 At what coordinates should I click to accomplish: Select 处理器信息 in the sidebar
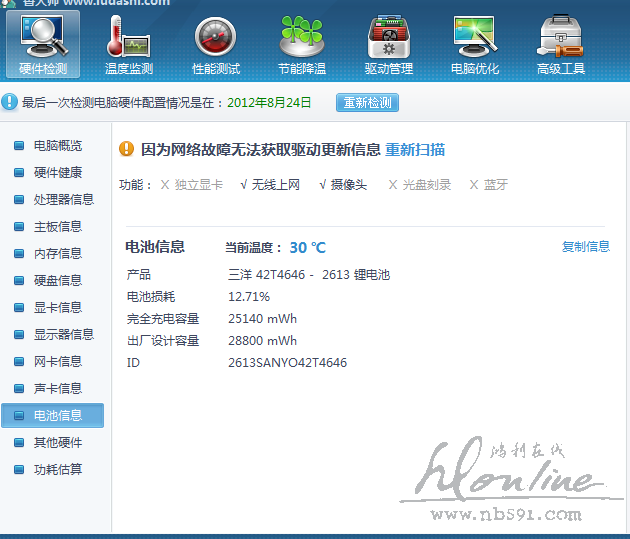[x=63, y=199]
